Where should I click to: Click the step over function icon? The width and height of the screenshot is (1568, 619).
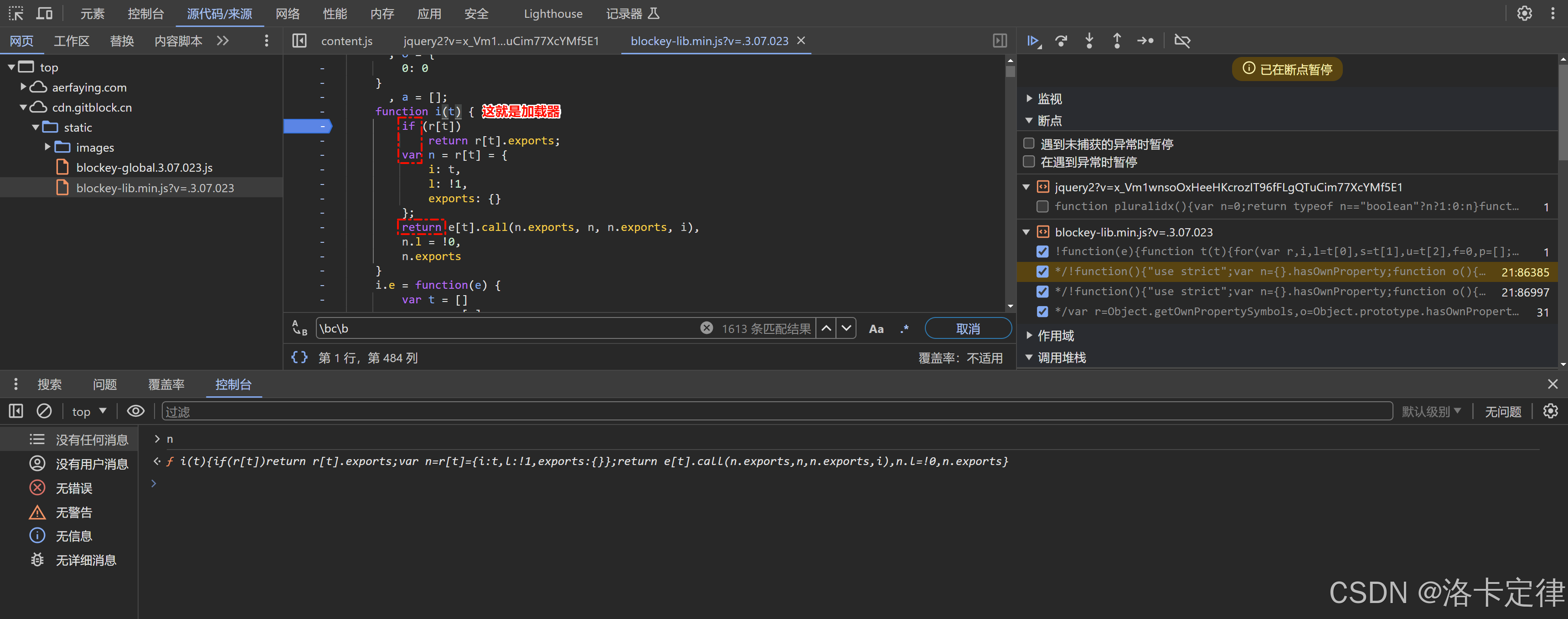[1061, 41]
